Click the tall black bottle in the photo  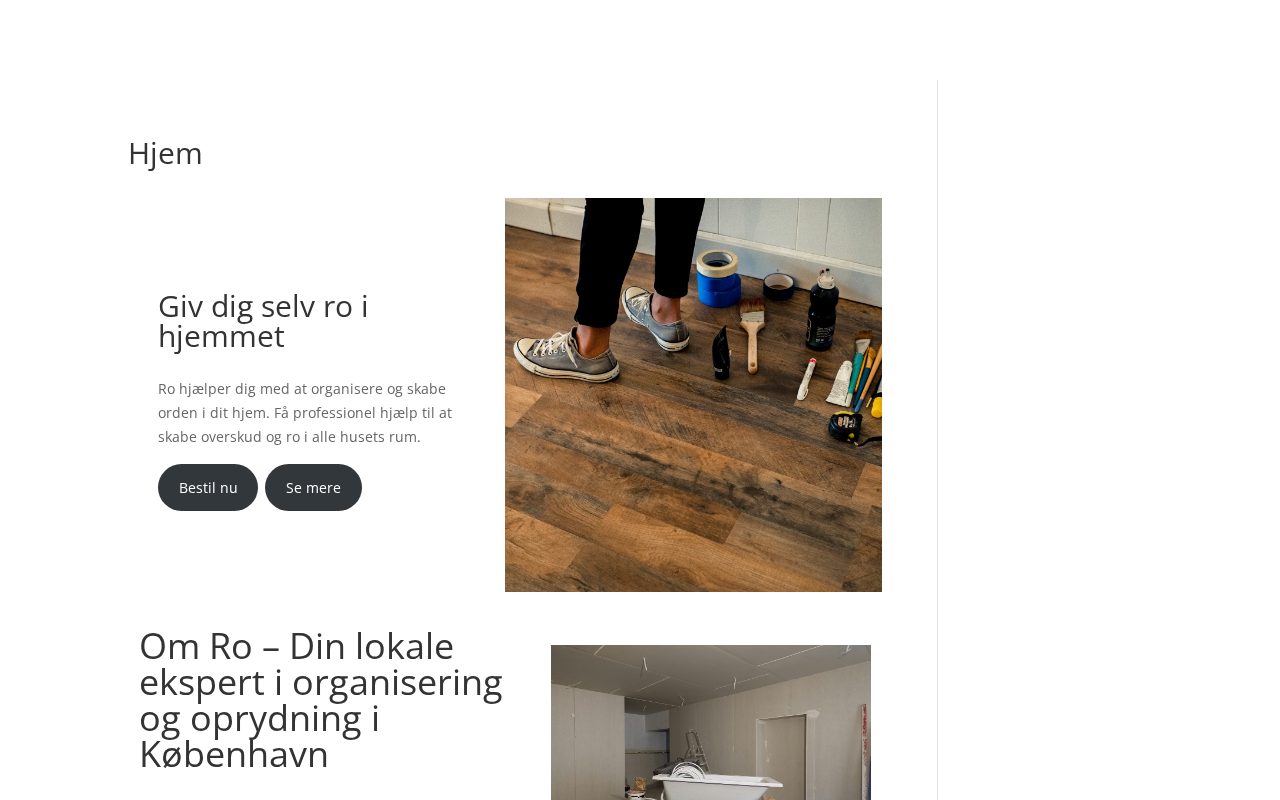point(822,308)
